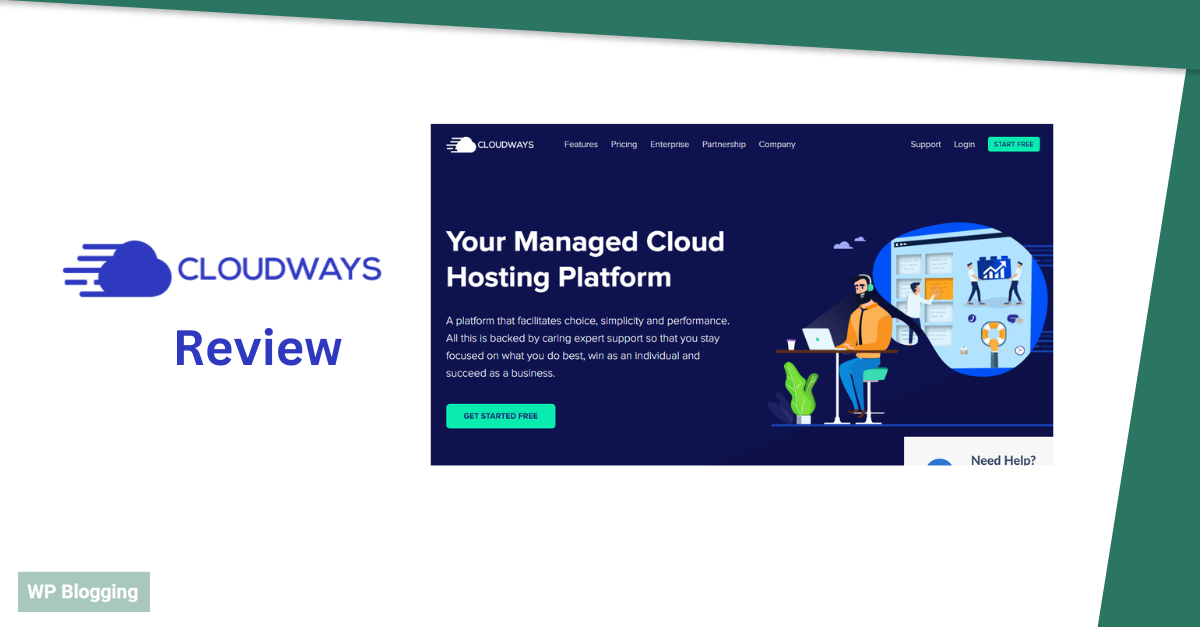The image size is (1200, 627).
Task: Click the WP Blogging badge
Action: pyautogui.click(x=84, y=592)
